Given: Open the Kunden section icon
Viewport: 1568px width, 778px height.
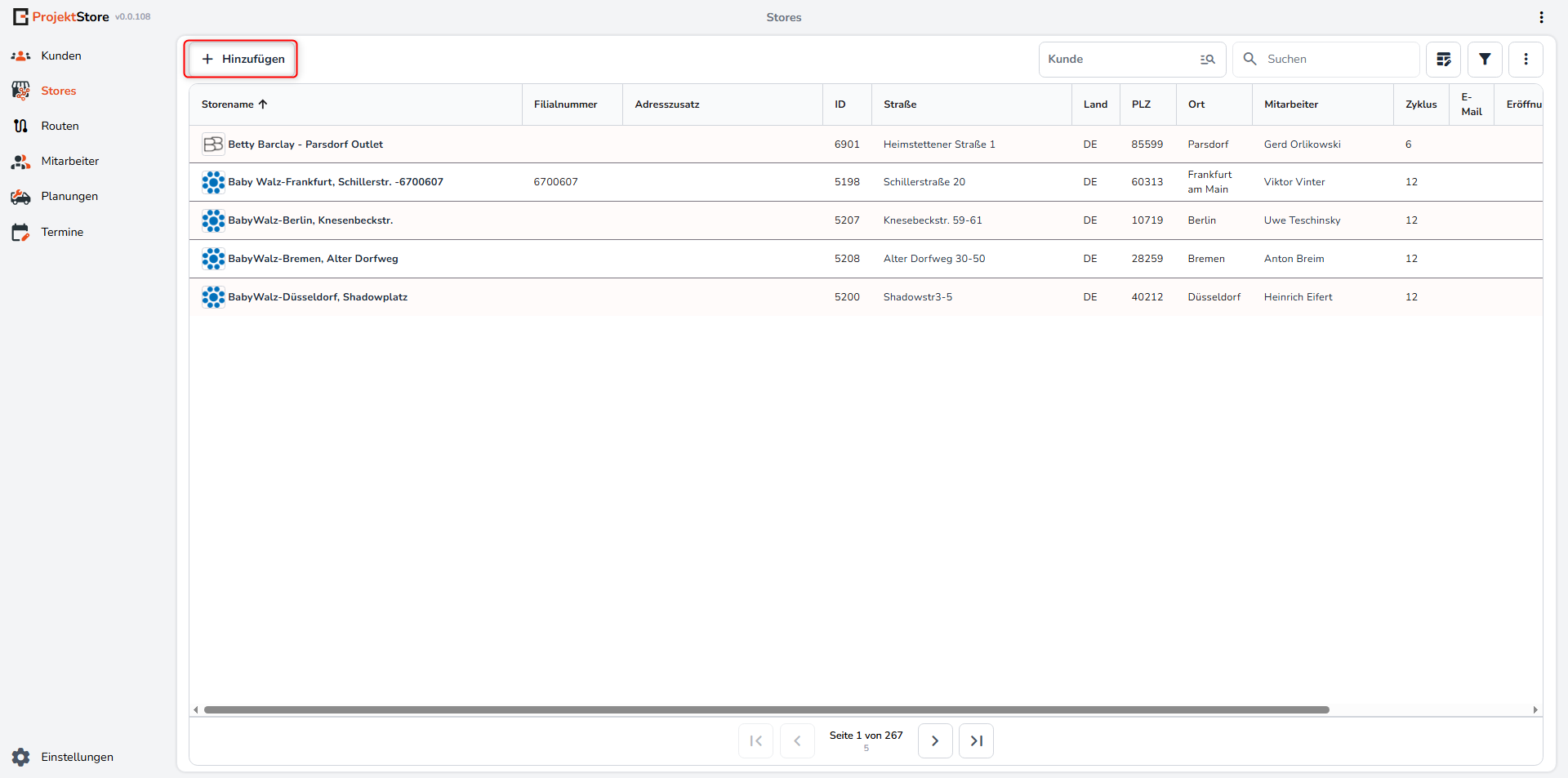Looking at the screenshot, I should pyautogui.click(x=20, y=56).
